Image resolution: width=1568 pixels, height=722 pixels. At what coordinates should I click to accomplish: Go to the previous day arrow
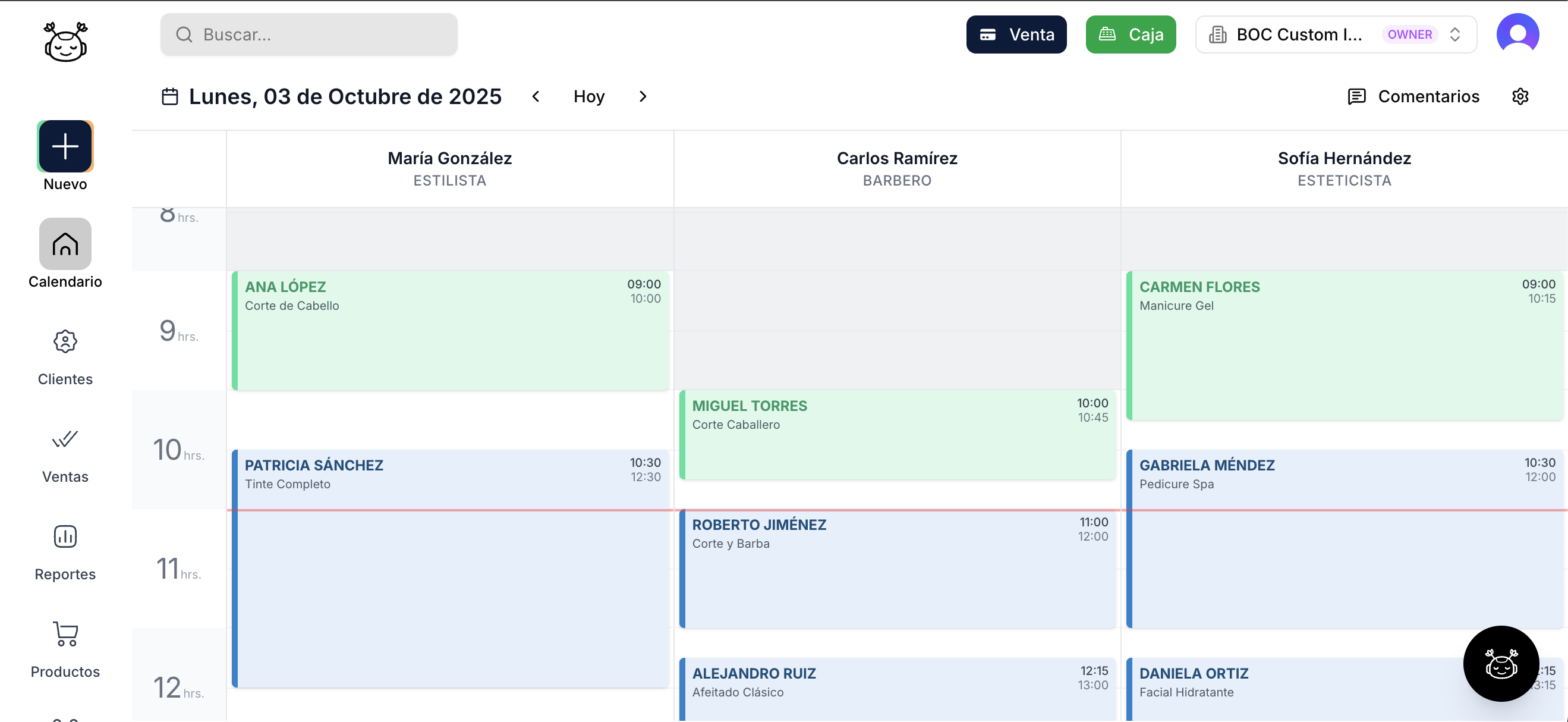pos(536,96)
